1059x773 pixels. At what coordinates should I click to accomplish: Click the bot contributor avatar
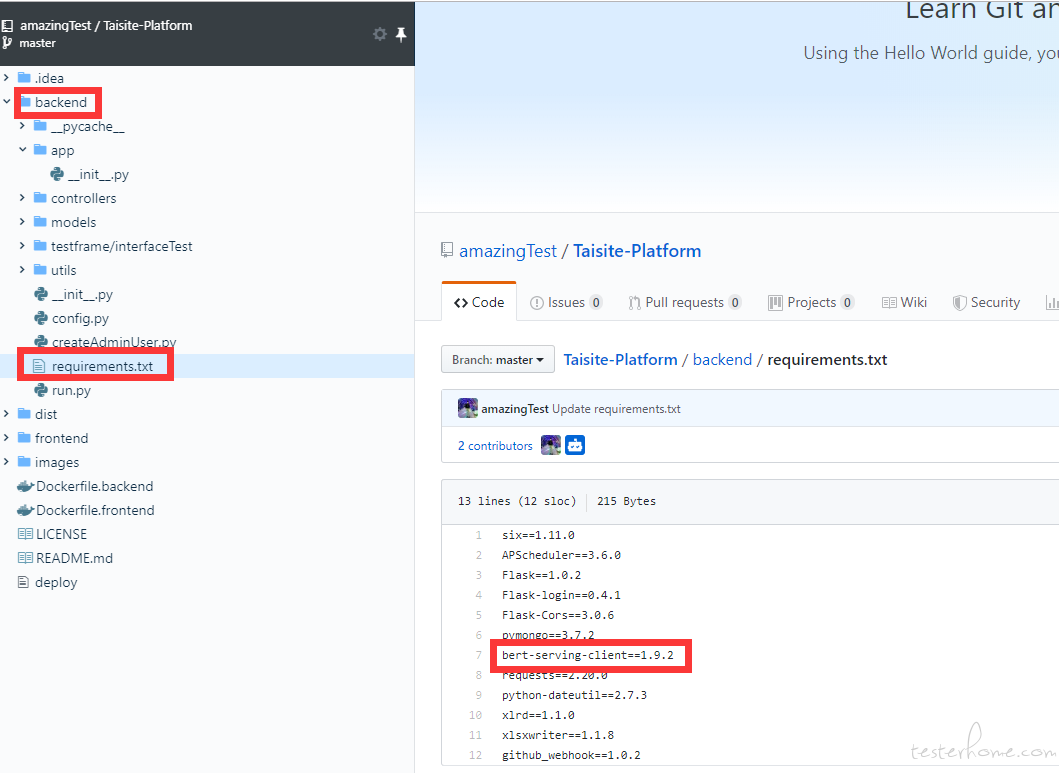pos(575,445)
